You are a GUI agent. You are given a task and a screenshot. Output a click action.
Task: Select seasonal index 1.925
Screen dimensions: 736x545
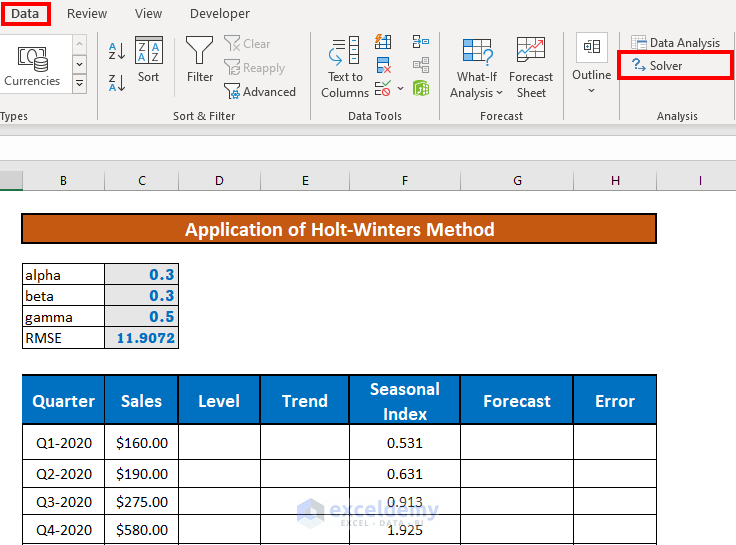click(x=405, y=530)
